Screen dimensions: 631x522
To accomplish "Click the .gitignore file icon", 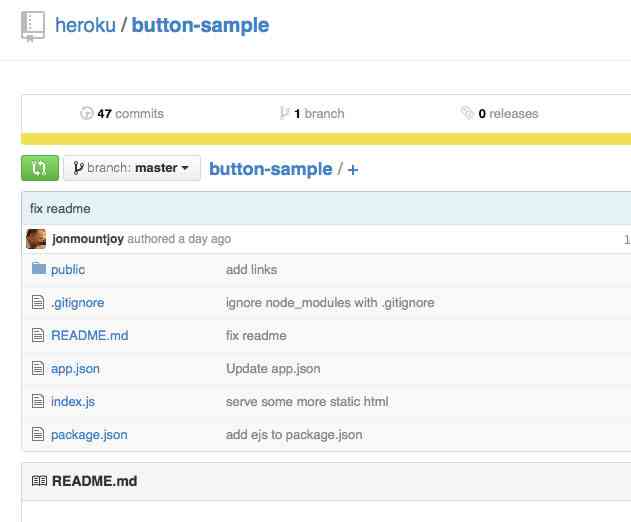I will pos(38,302).
